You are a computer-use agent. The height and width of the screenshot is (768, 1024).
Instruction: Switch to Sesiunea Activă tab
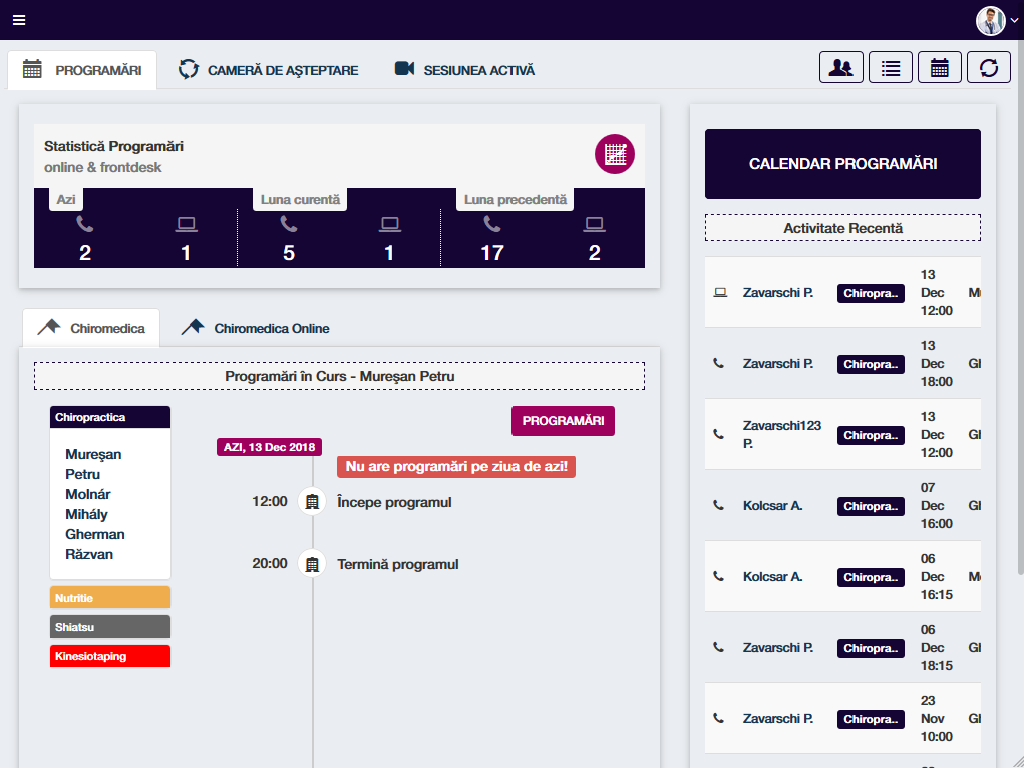[465, 70]
